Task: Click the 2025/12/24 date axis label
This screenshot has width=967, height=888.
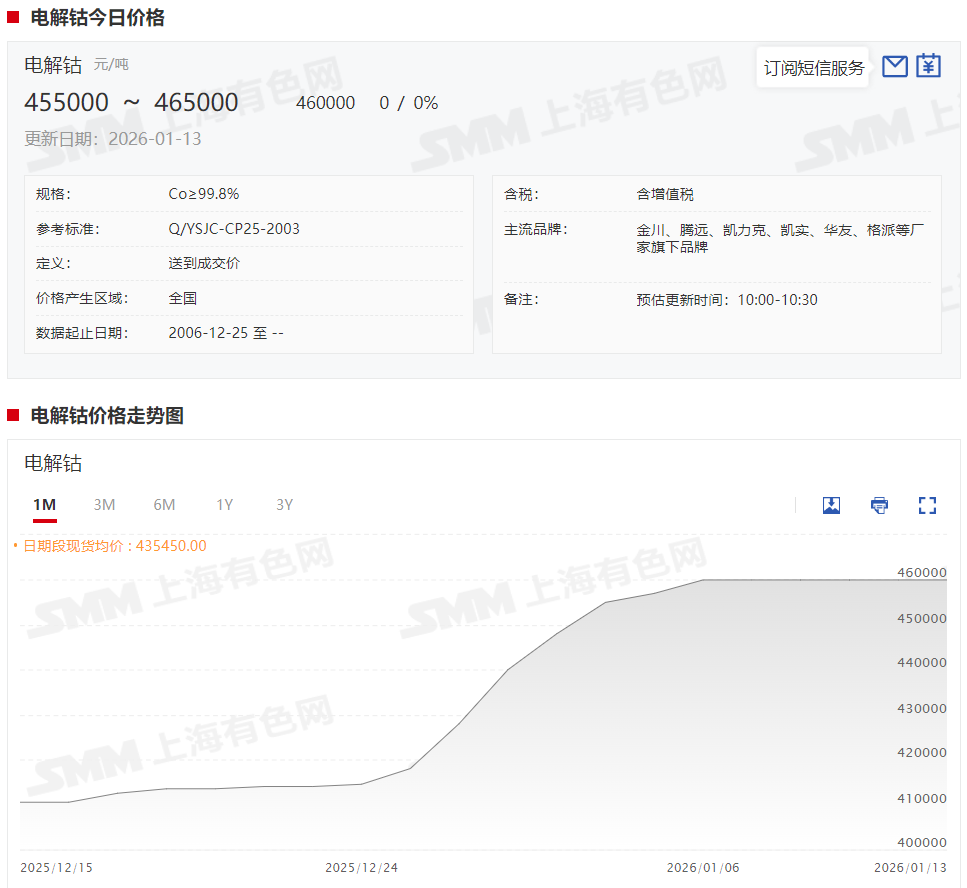Action: click(x=361, y=868)
